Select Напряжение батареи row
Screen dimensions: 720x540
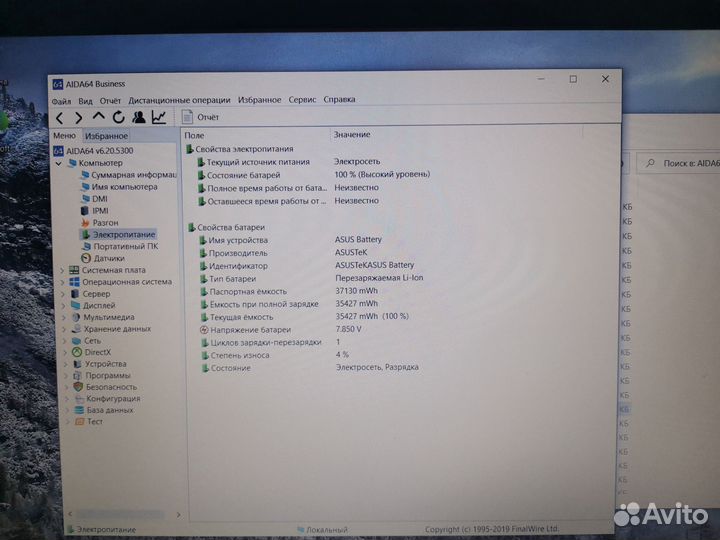[x=314, y=330]
